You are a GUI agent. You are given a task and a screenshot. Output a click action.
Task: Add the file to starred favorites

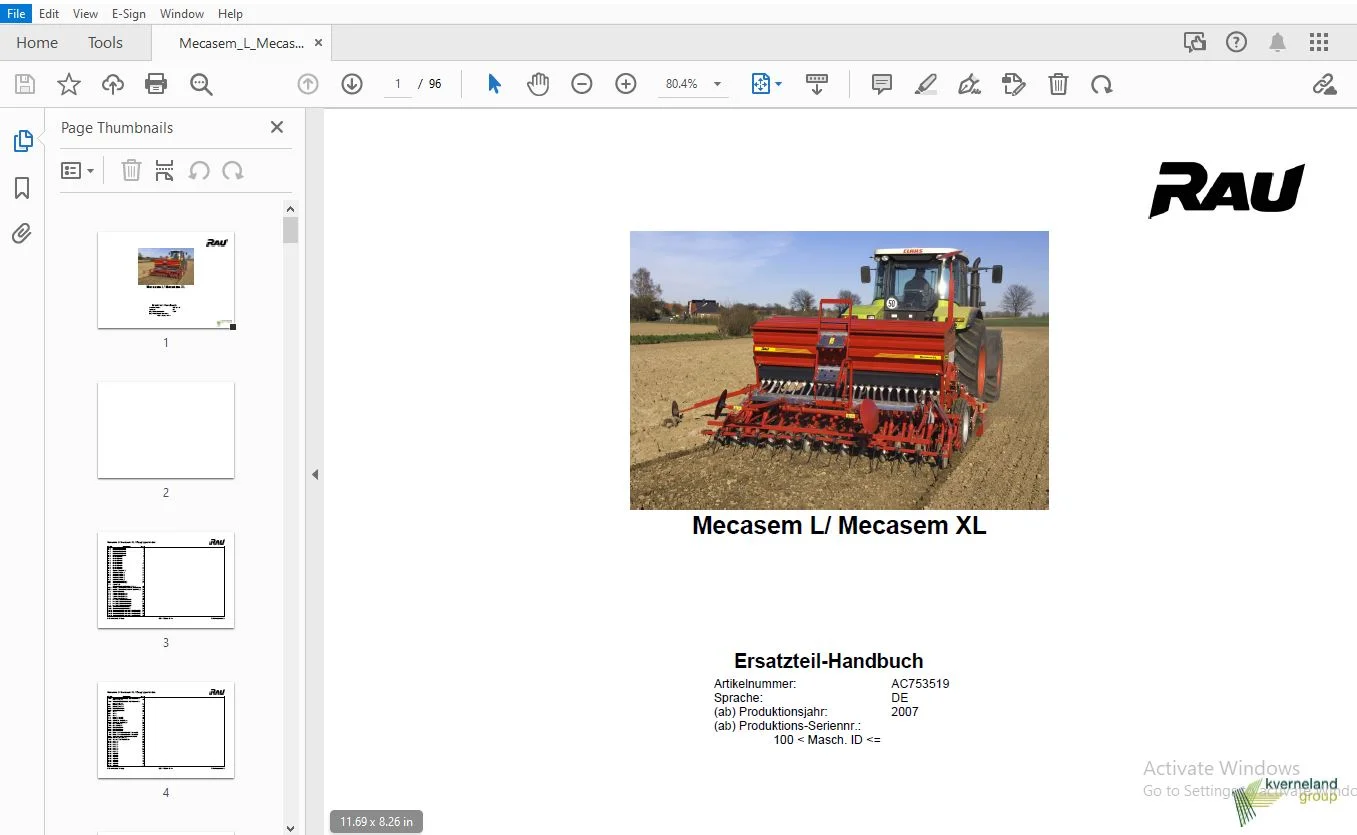(x=68, y=85)
